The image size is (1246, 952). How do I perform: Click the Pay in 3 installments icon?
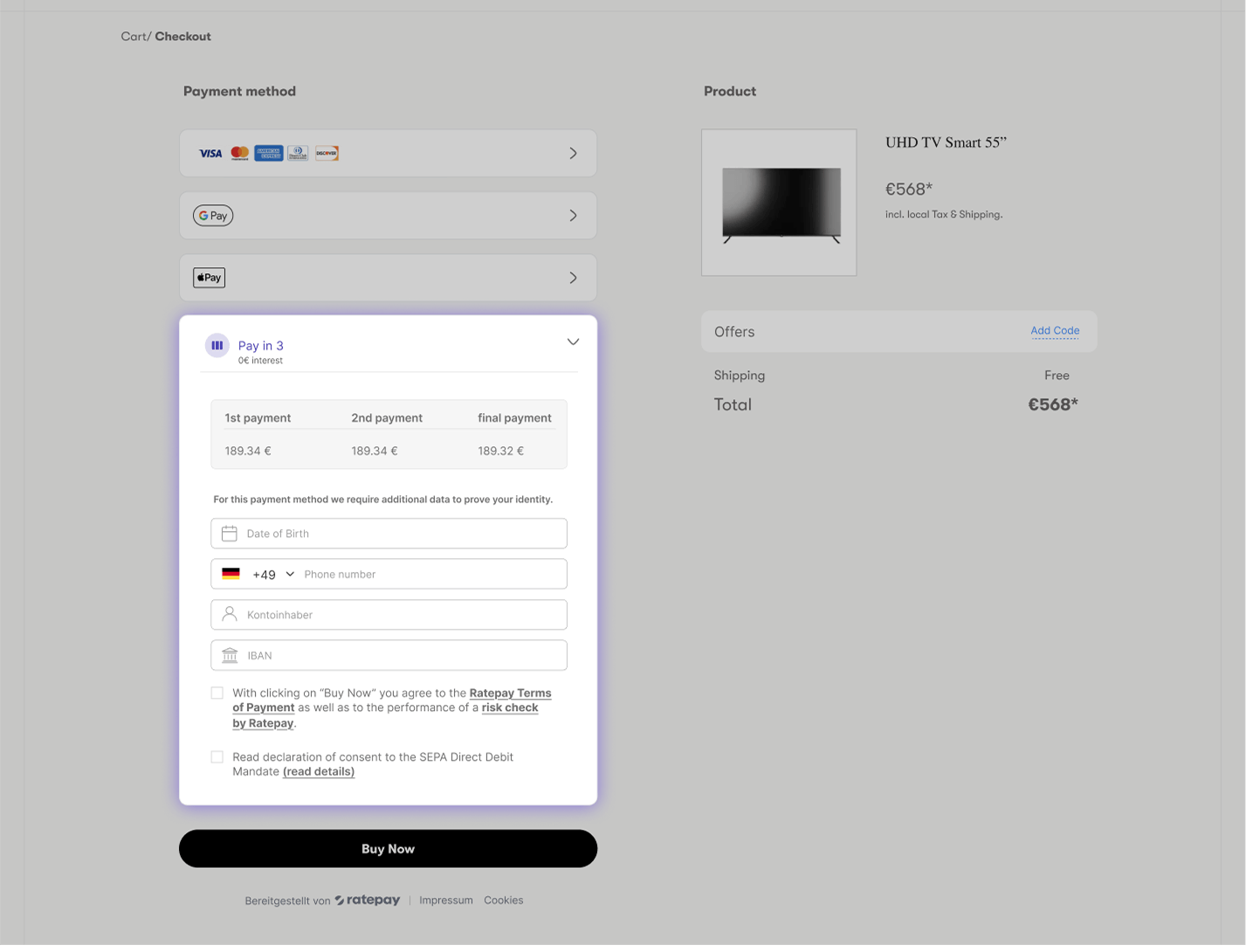point(217,346)
